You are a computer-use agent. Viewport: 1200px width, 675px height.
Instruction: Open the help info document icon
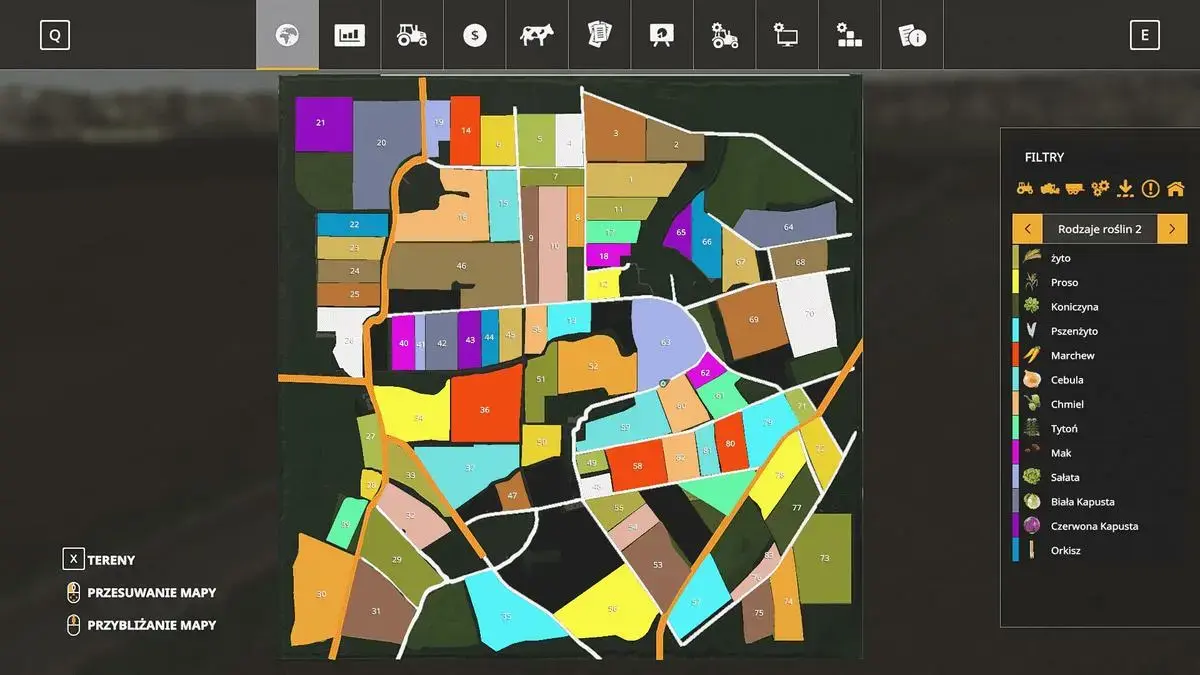pyautogui.click(x=912, y=35)
